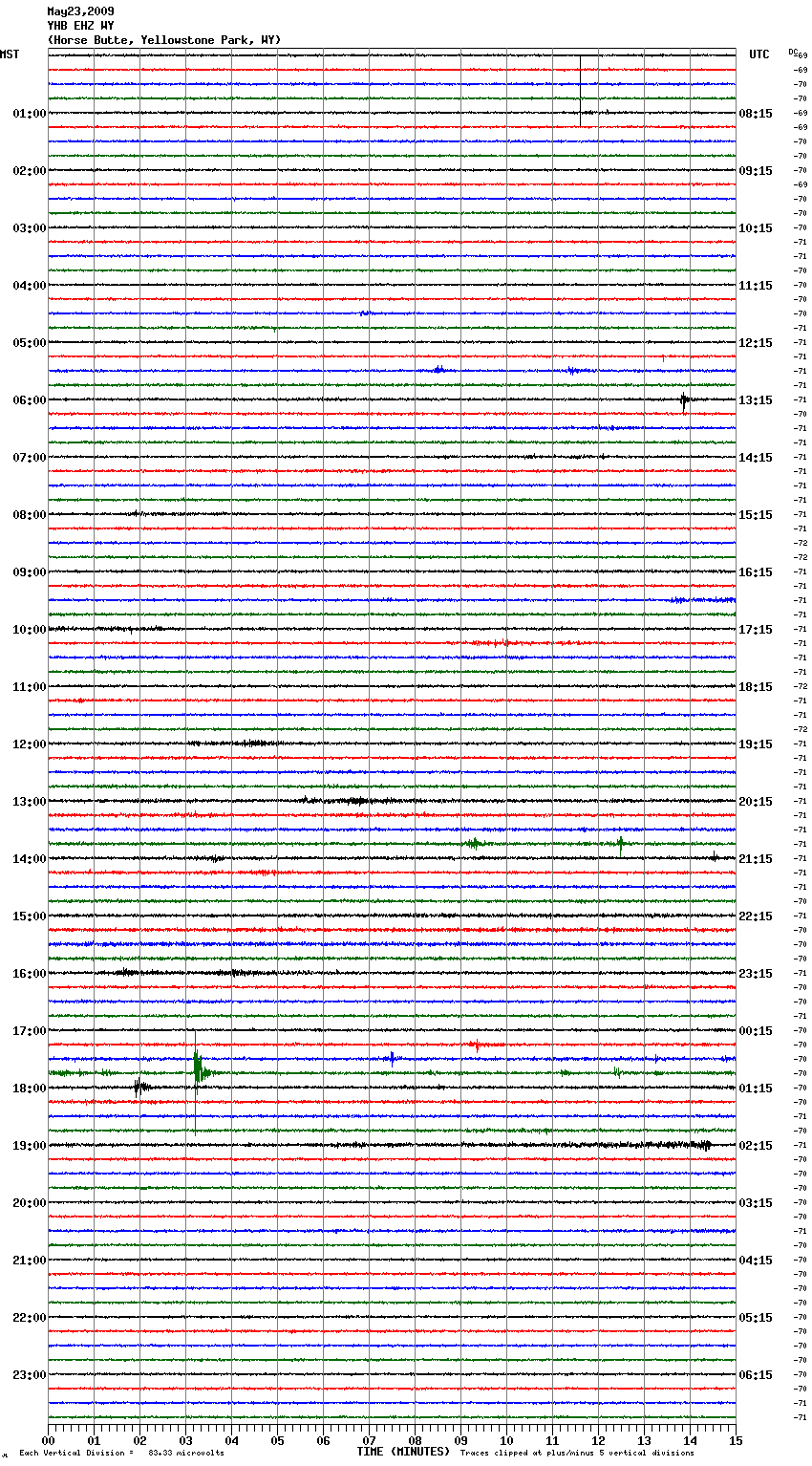Click the UTC time label "06:15"
Screen dimensions: 812x1466
point(756,1375)
